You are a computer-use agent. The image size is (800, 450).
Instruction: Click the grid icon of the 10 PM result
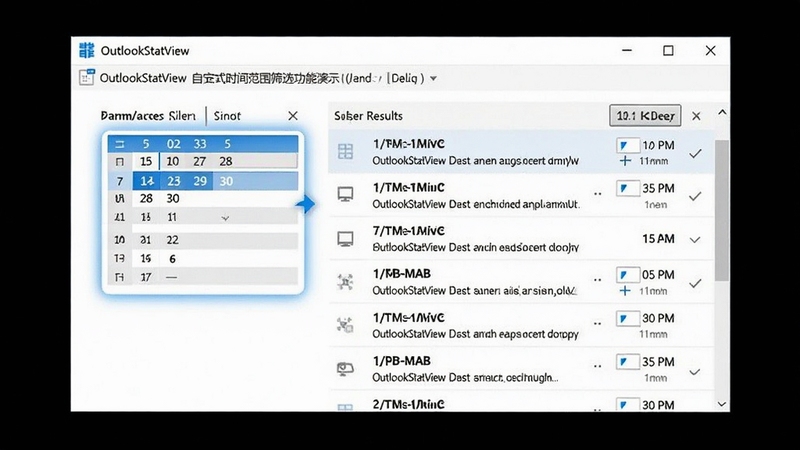tap(345, 151)
